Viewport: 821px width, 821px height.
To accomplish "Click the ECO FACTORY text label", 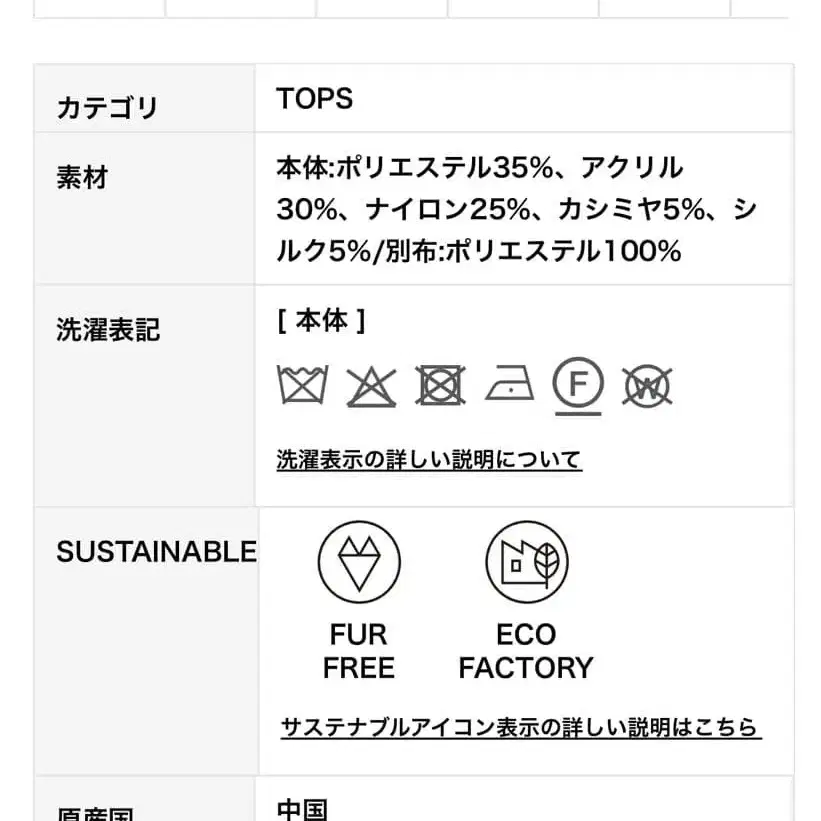I will [x=526, y=651].
